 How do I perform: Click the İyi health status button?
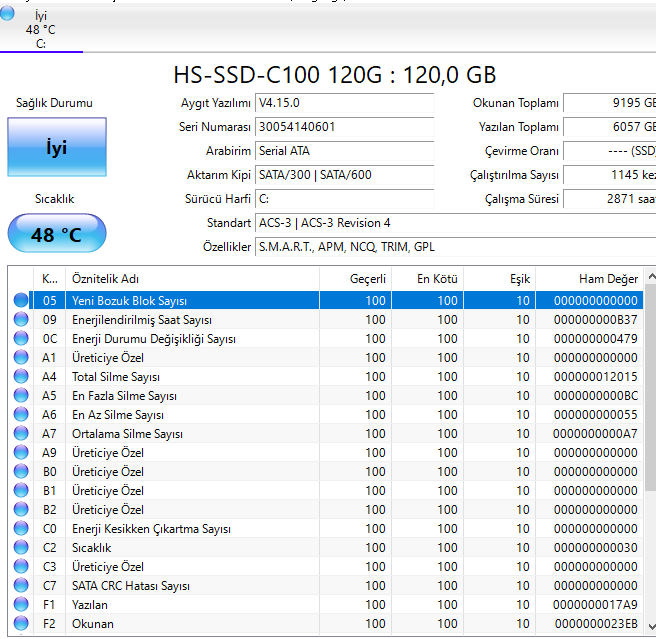[57, 147]
